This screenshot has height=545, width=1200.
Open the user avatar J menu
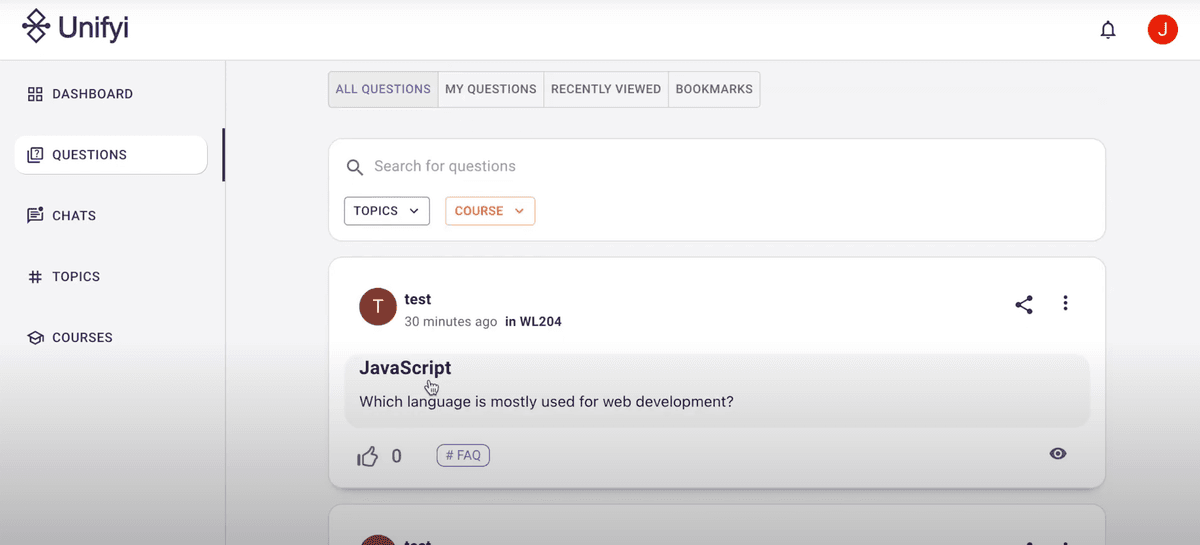pyautogui.click(x=1162, y=30)
